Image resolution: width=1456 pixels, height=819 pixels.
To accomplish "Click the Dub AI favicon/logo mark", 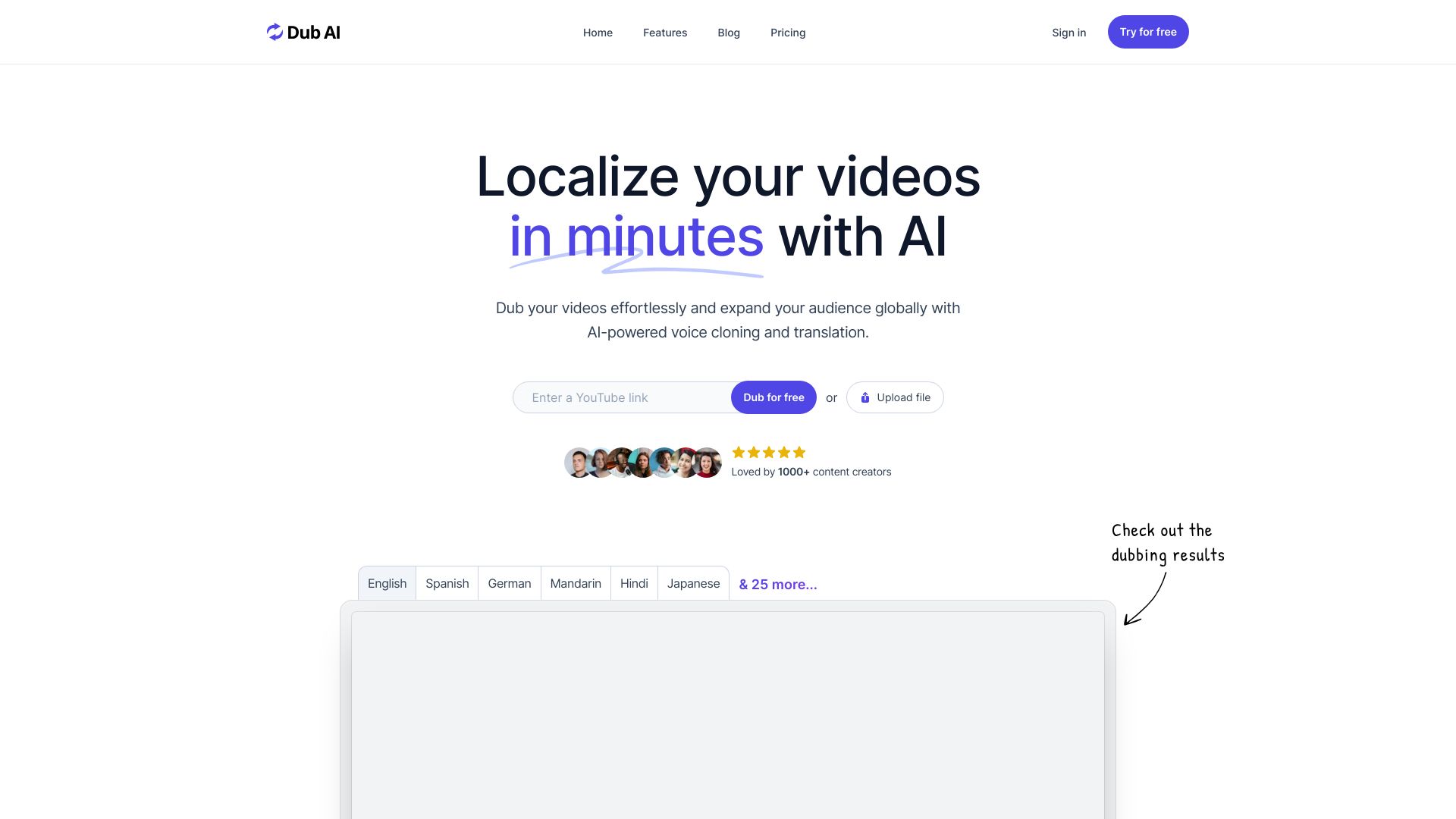I will [x=274, y=31].
